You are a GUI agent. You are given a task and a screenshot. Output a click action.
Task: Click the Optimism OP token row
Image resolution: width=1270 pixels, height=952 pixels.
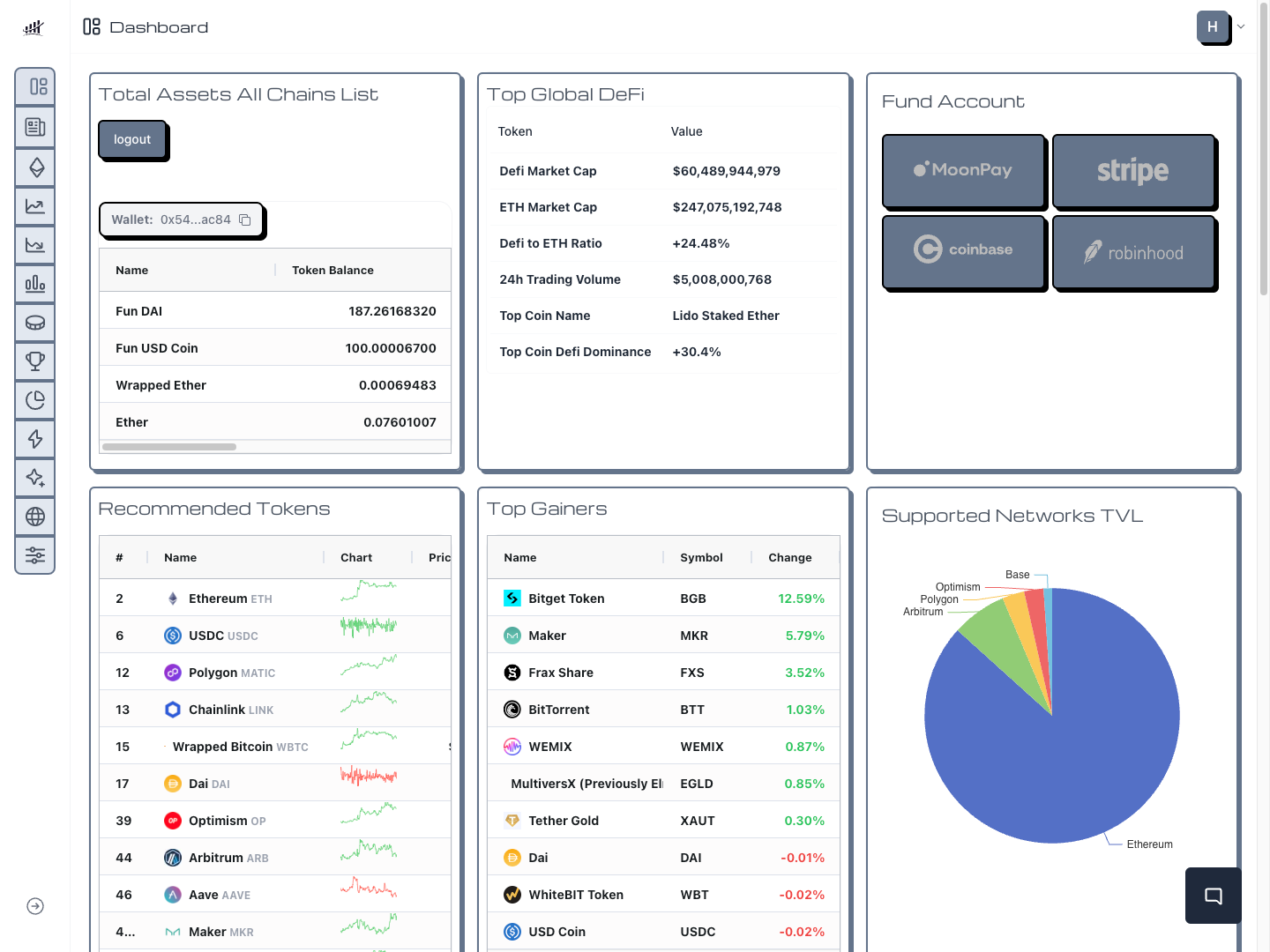[275, 820]
